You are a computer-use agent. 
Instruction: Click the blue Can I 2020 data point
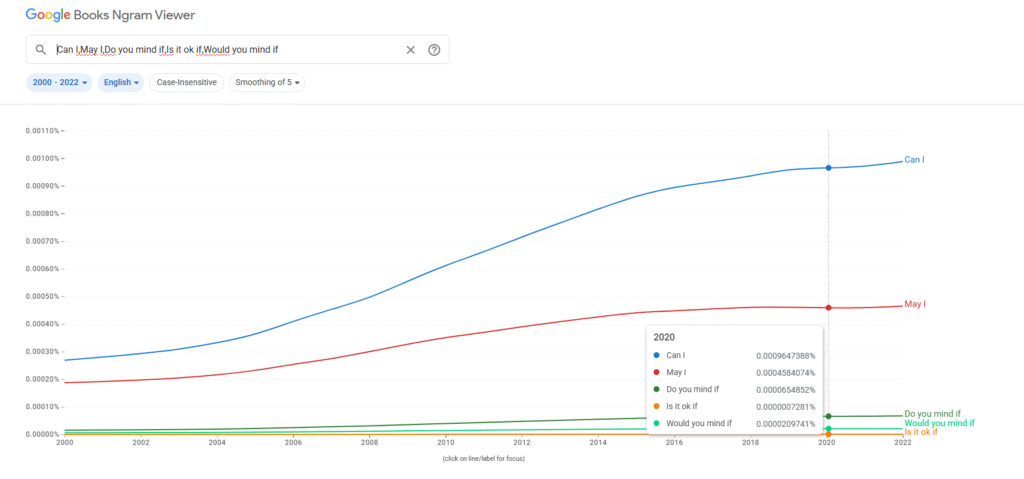tap(828, 168)
